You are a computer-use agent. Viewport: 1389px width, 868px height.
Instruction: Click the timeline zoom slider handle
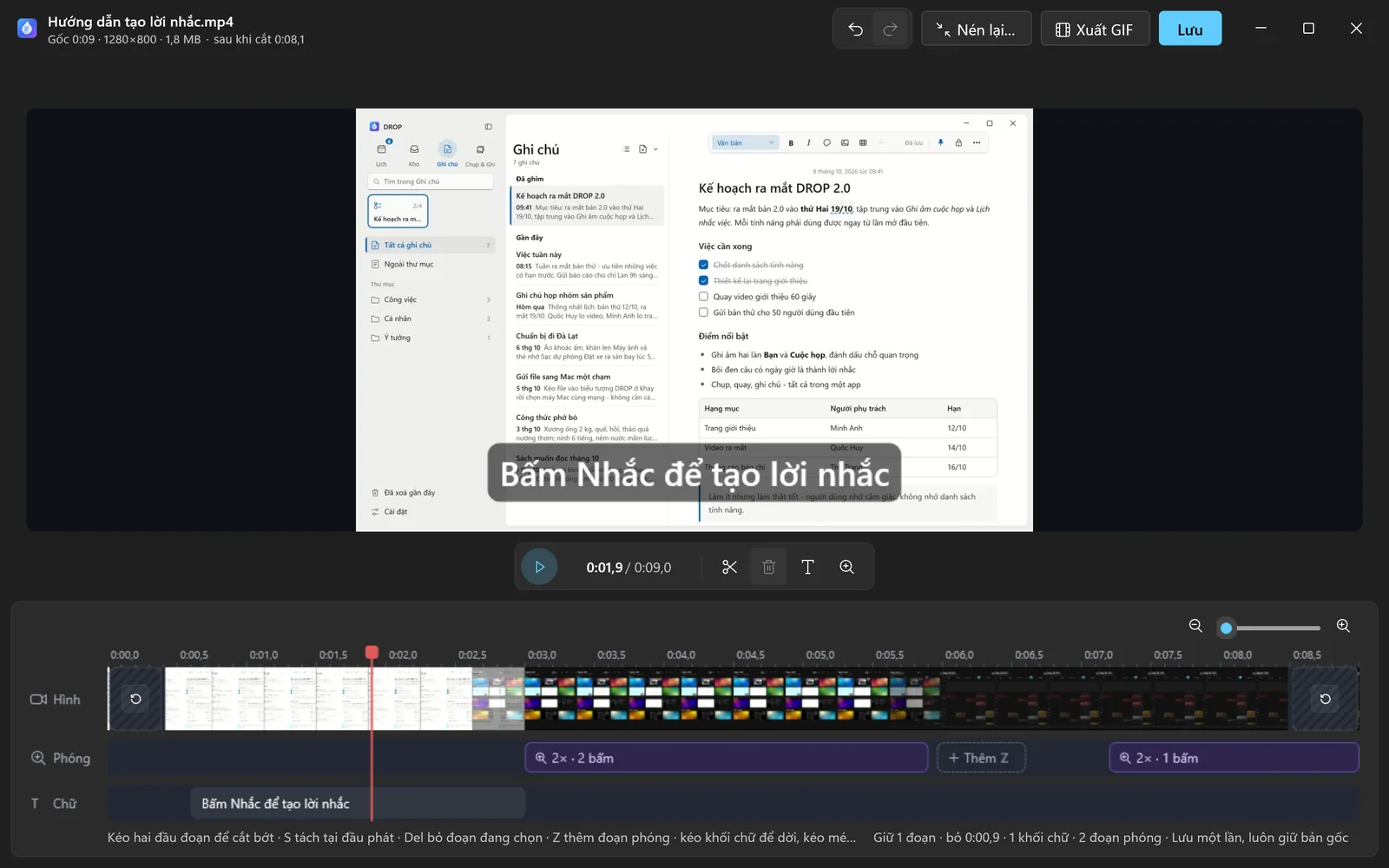point(1226,628)
